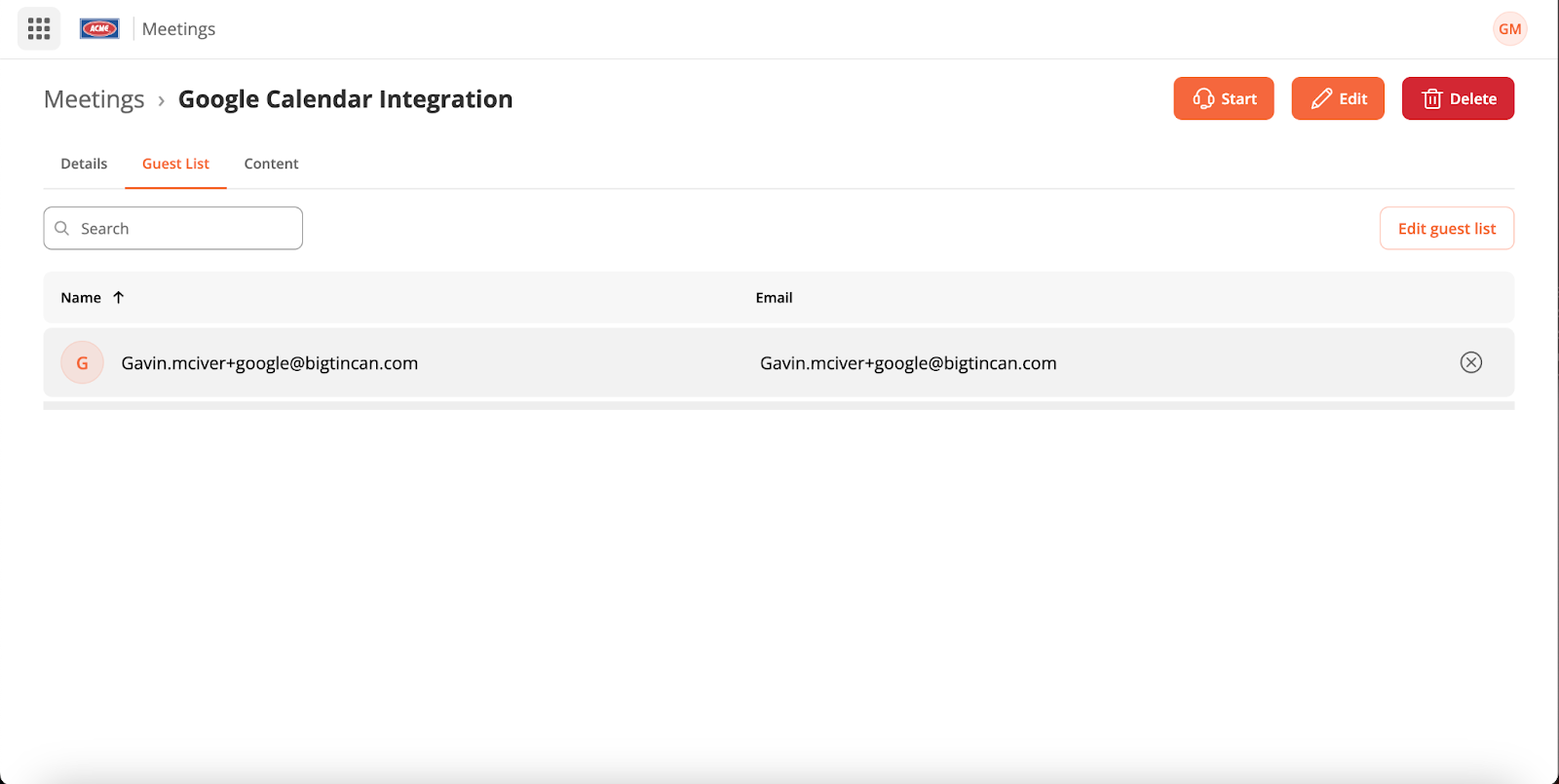Select the Guest List tab
Screen dimensions: 1559x784
(x=175, y=164)
